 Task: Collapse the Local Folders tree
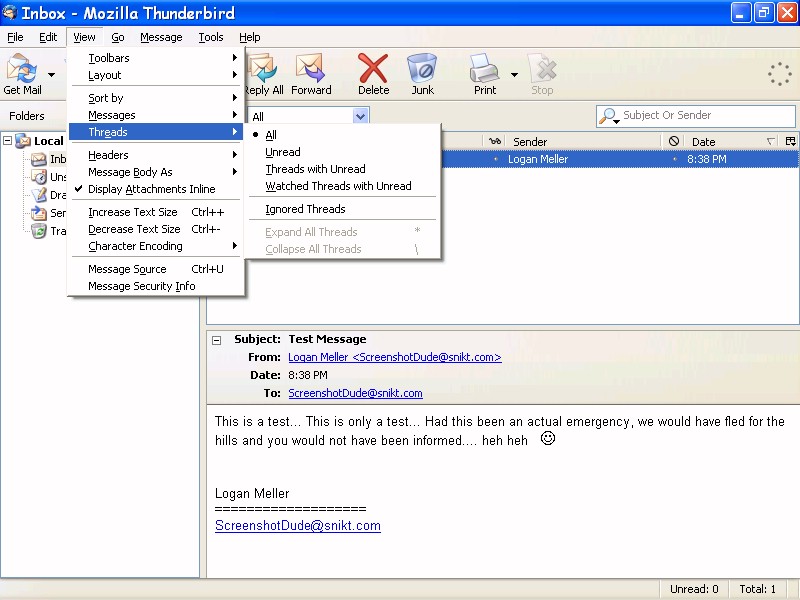tap(8, 140)
